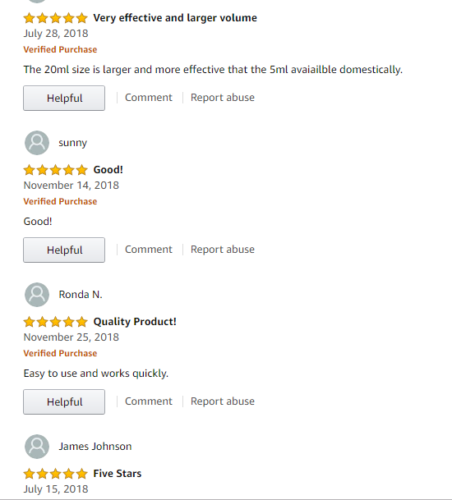Report abuse on Ronda N.'s review
The width and height of the screenshot is (452, 500).
222,401
